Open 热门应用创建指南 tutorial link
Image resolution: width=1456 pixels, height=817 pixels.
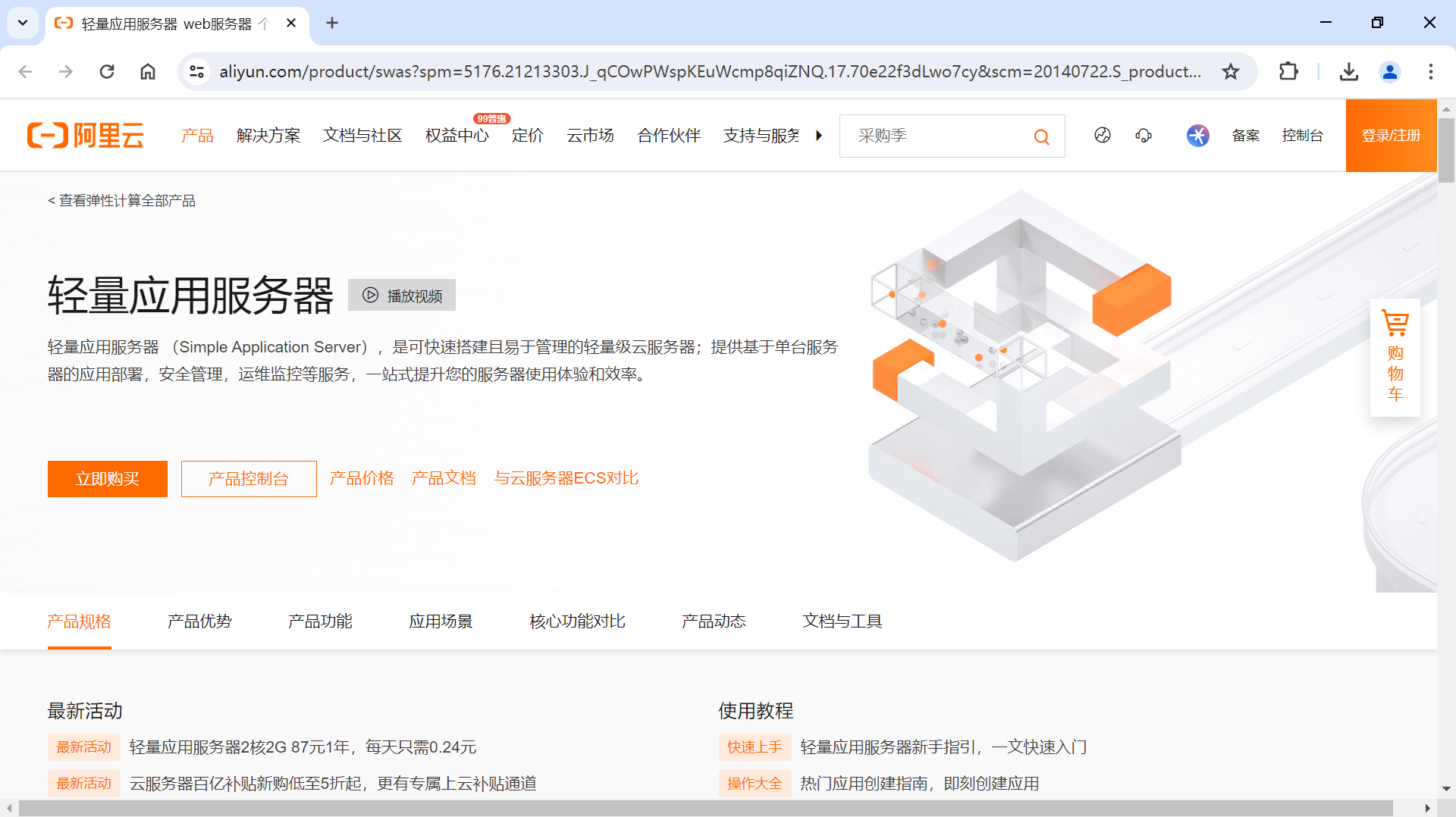pos(920,784)
